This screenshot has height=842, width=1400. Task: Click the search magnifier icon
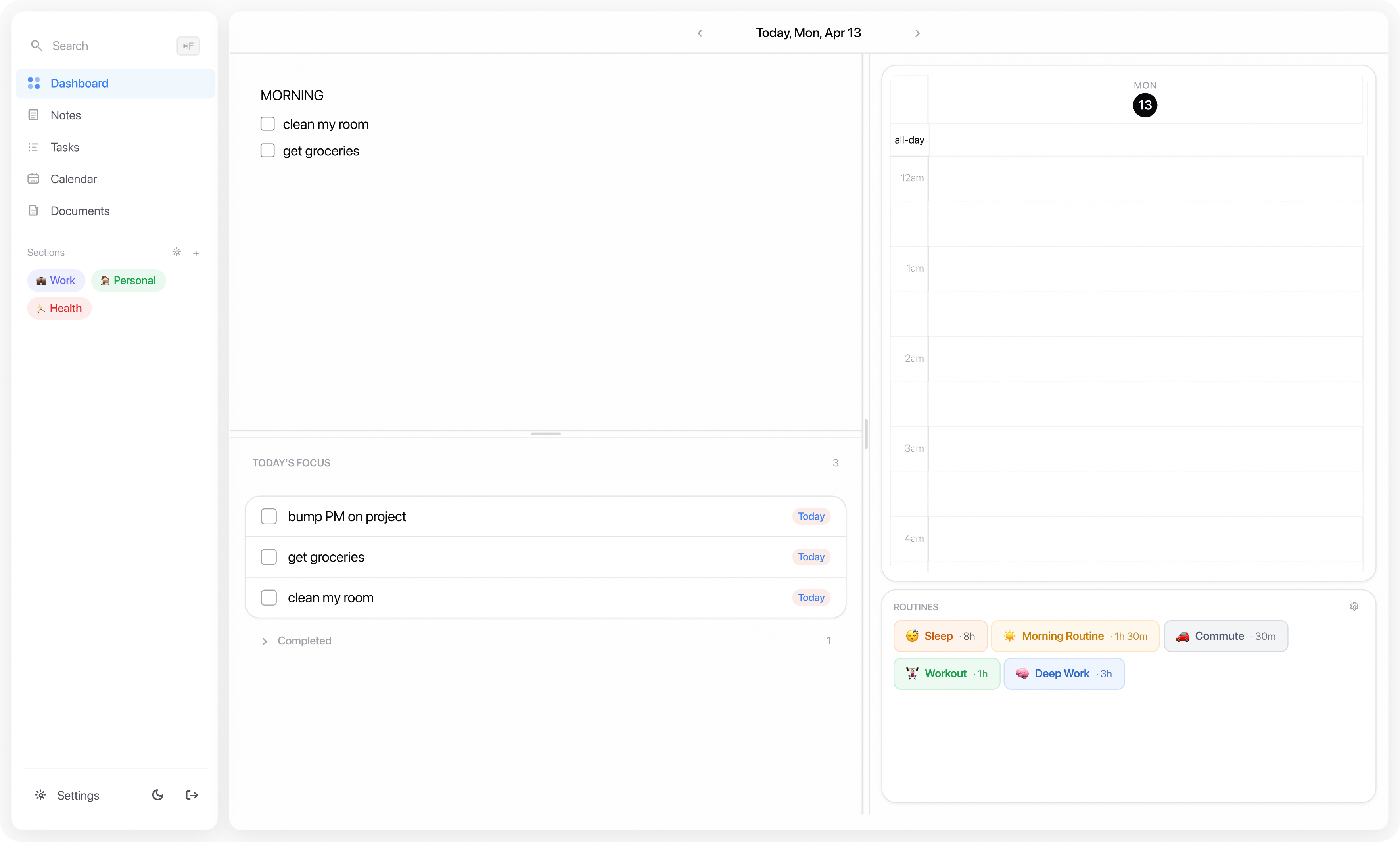tap(36, 46)
